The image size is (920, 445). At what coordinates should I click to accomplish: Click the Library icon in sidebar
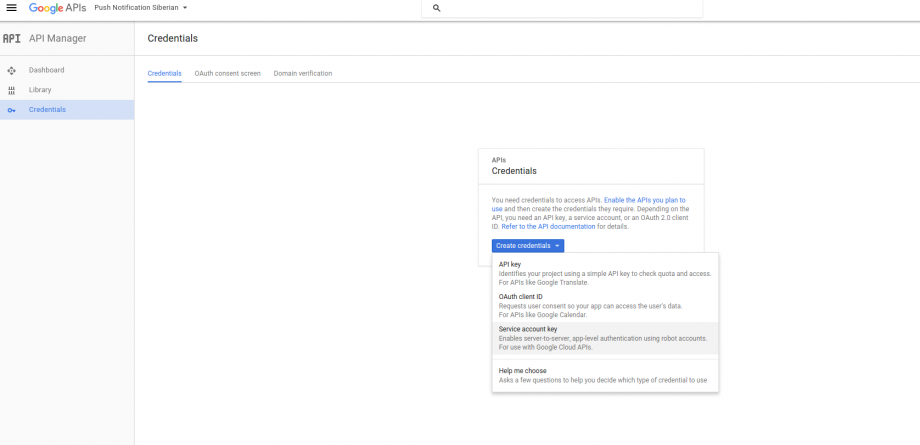[x=11, y=90]
